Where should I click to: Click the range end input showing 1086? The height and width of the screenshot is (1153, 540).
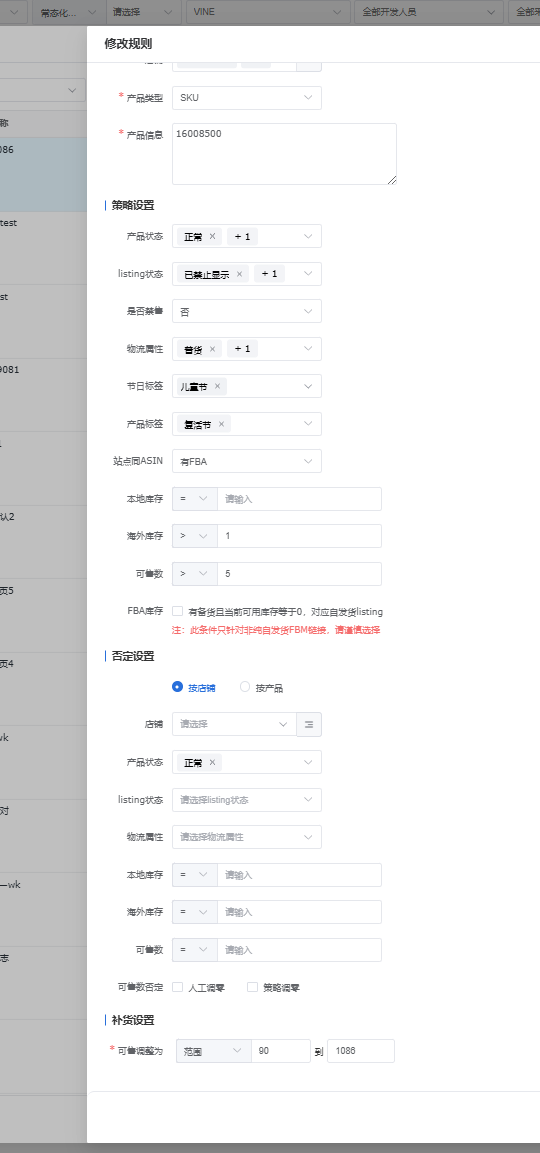(360, 1051)
